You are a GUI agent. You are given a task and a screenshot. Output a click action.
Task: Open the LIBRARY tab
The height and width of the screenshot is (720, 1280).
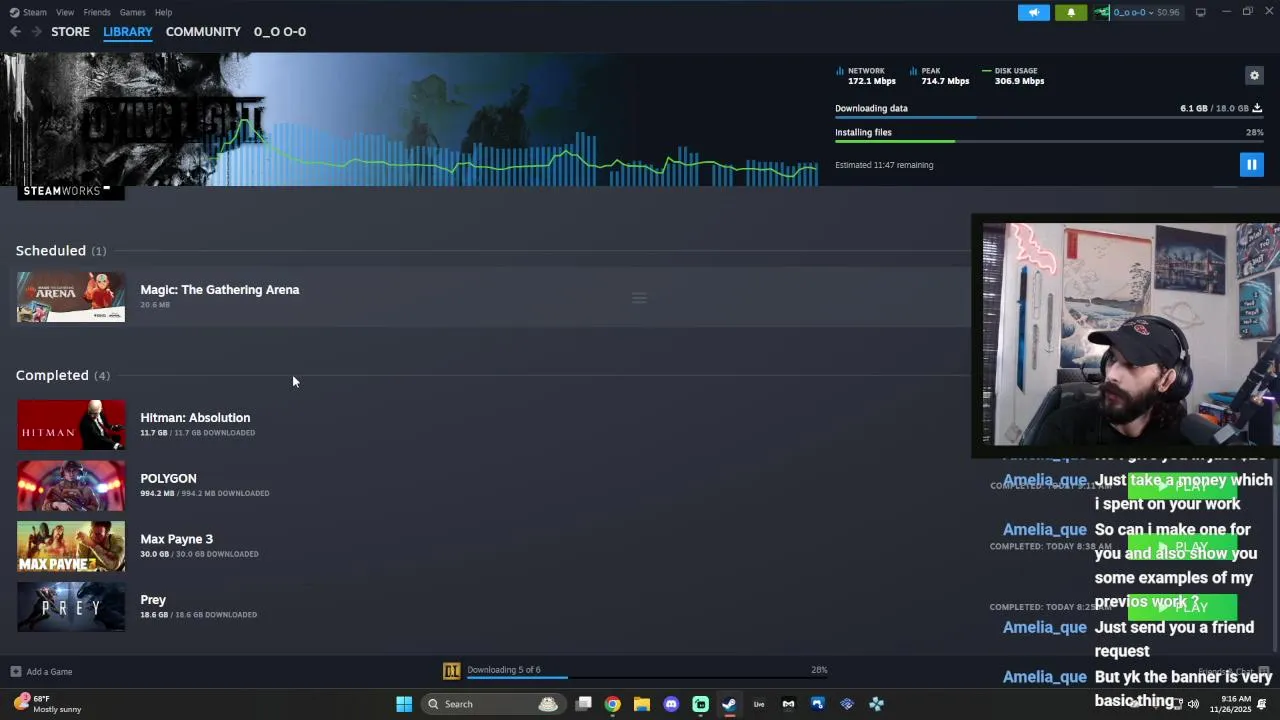[128, 32]
